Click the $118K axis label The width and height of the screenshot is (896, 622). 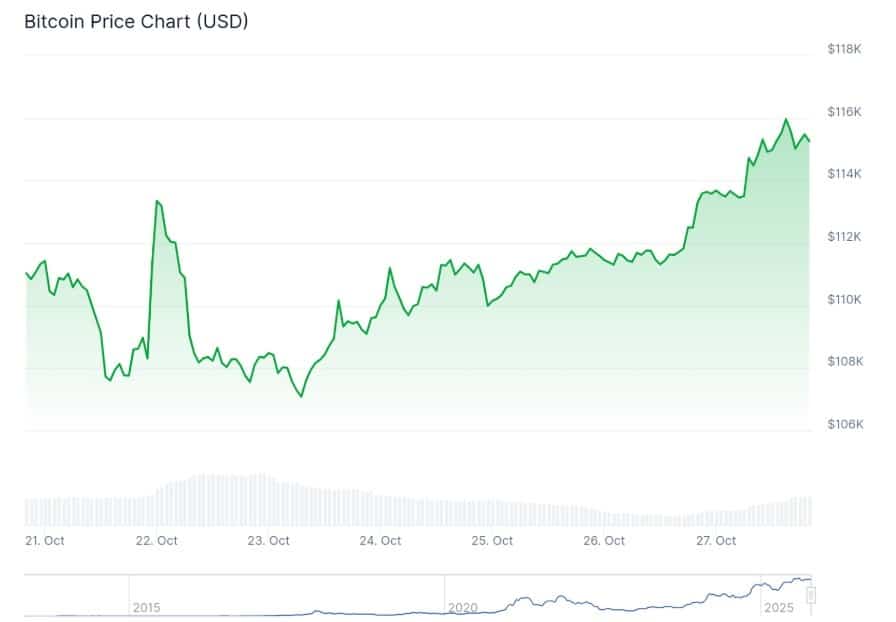(845, 48)
